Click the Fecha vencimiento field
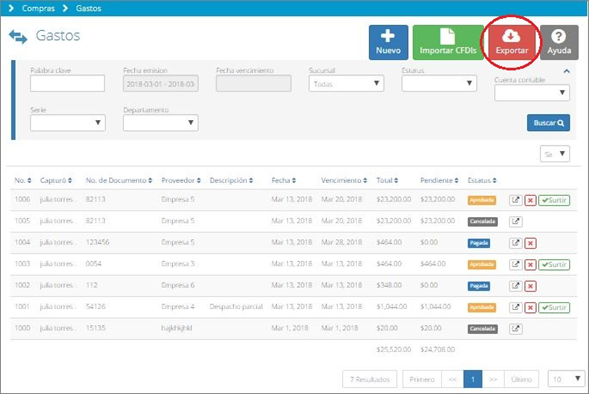The height and width of the screenshot is (394, 589). 254,83
